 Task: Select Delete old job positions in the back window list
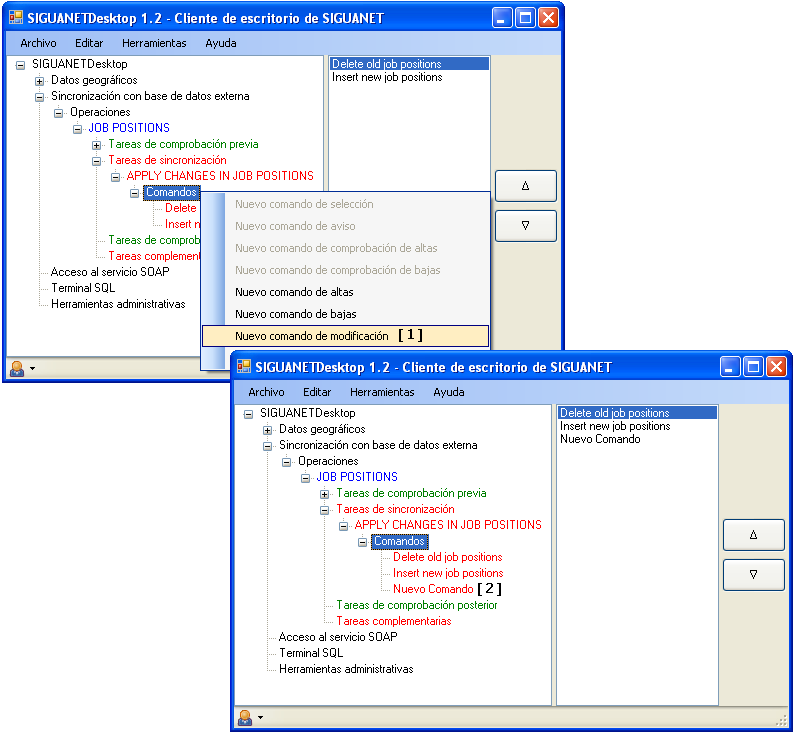tap(409, 64)
